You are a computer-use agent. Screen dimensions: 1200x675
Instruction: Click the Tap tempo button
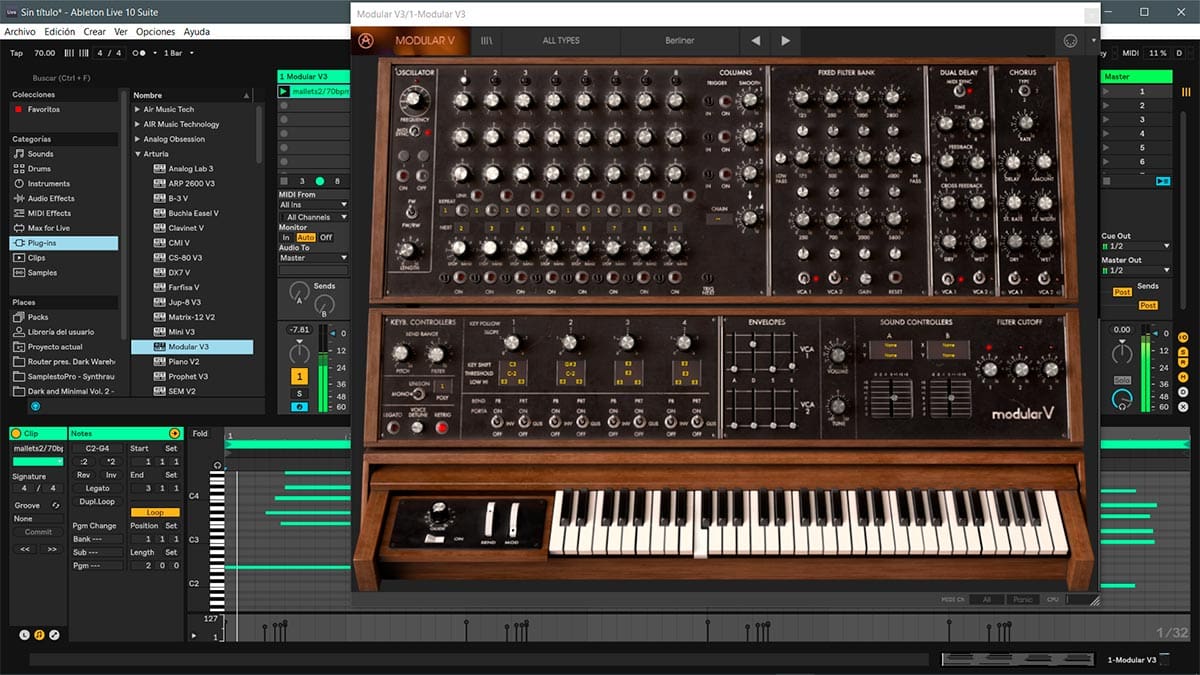[16, 53]
